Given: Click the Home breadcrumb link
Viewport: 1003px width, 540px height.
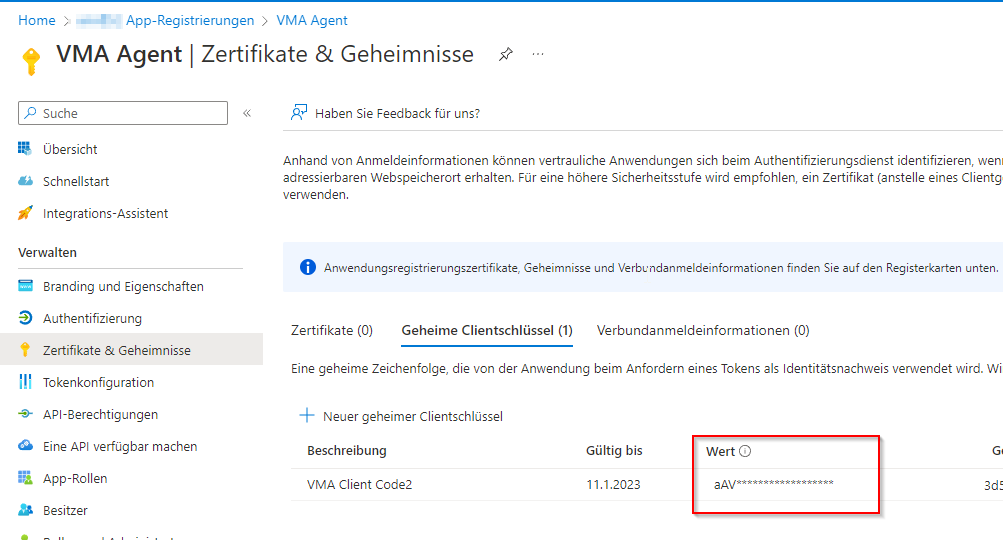Looking at the screenshot, I should point(37,21).
